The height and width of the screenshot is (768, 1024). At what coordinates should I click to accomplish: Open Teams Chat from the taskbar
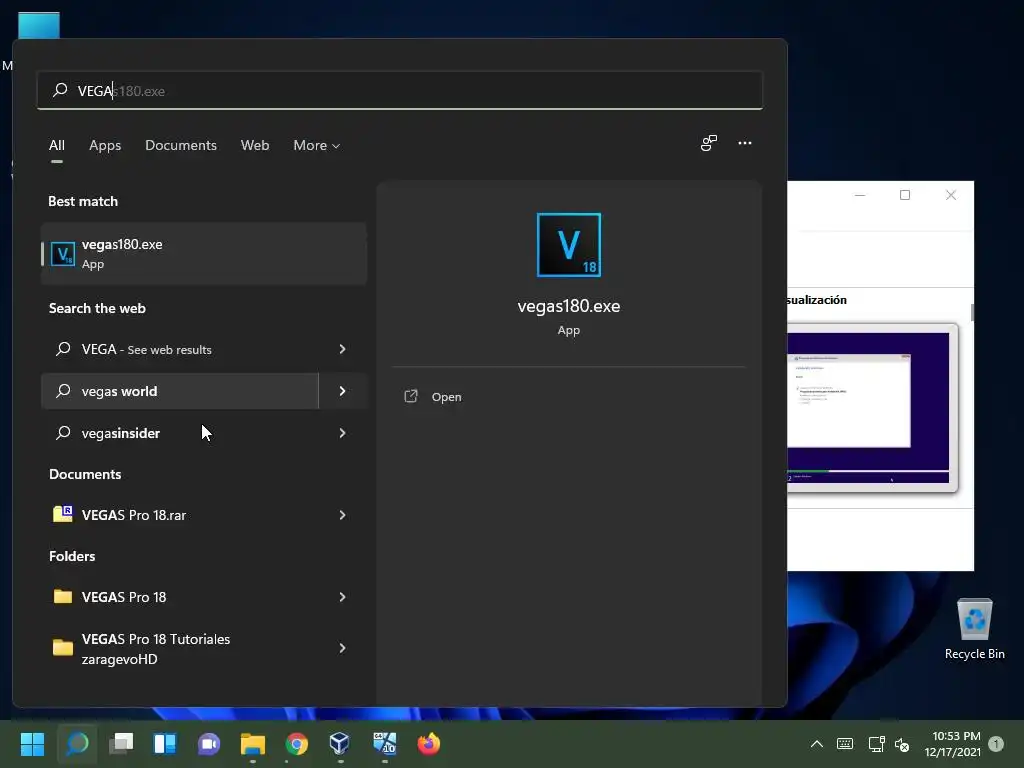point(209,744)
